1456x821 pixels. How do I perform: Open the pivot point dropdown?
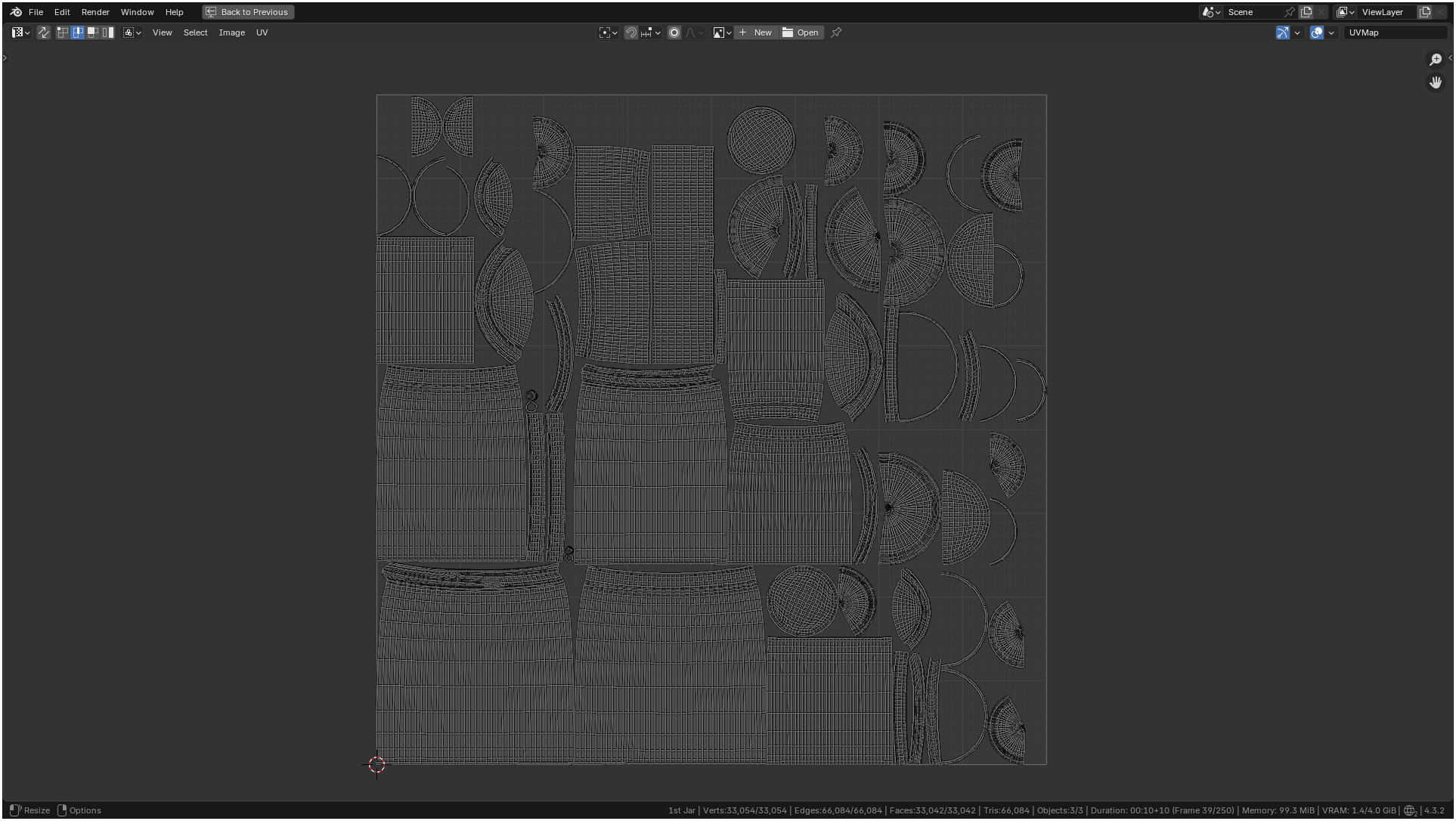[608, 33]
